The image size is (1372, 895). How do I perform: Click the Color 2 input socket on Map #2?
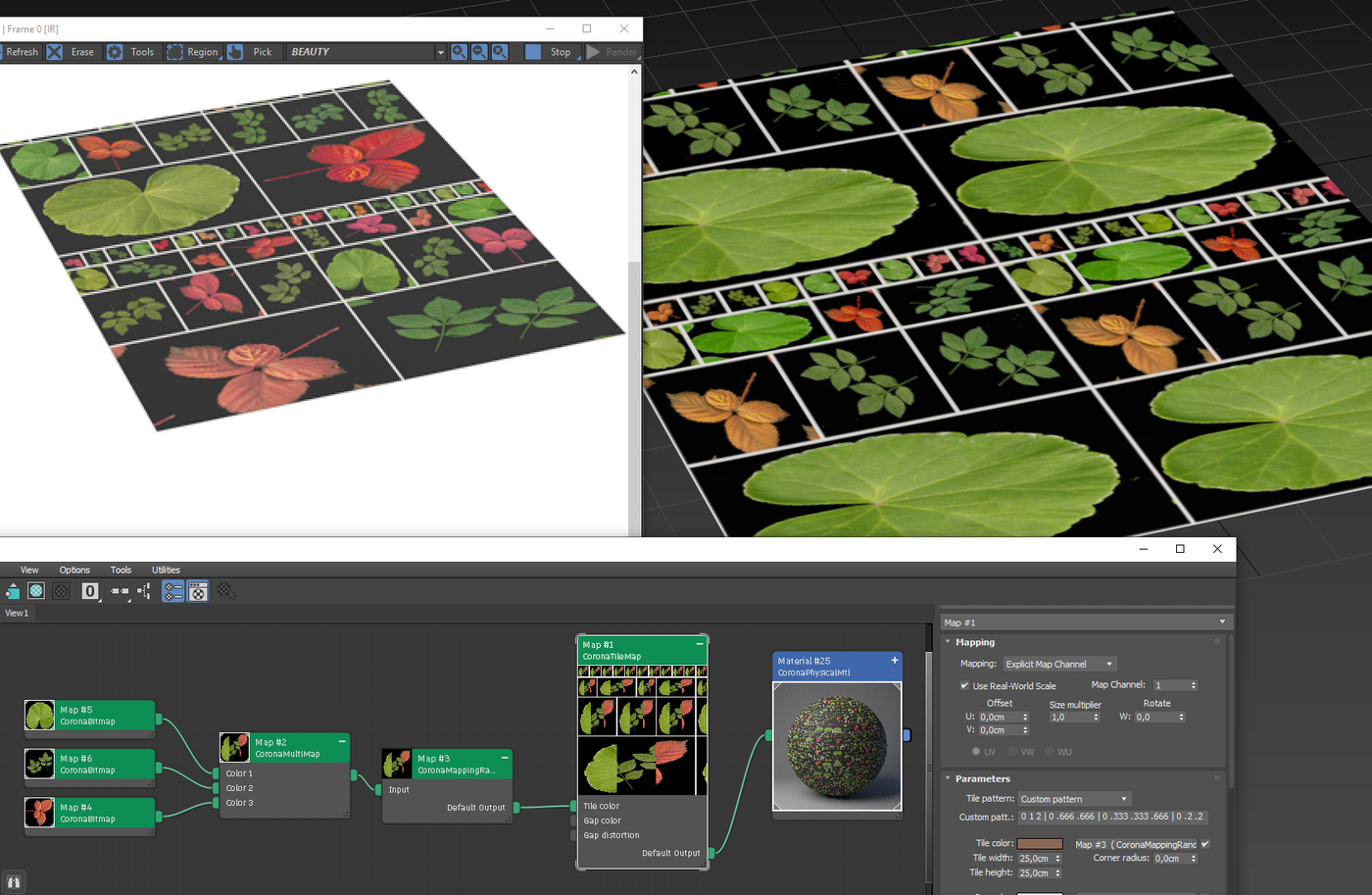[x=217, y=788]
